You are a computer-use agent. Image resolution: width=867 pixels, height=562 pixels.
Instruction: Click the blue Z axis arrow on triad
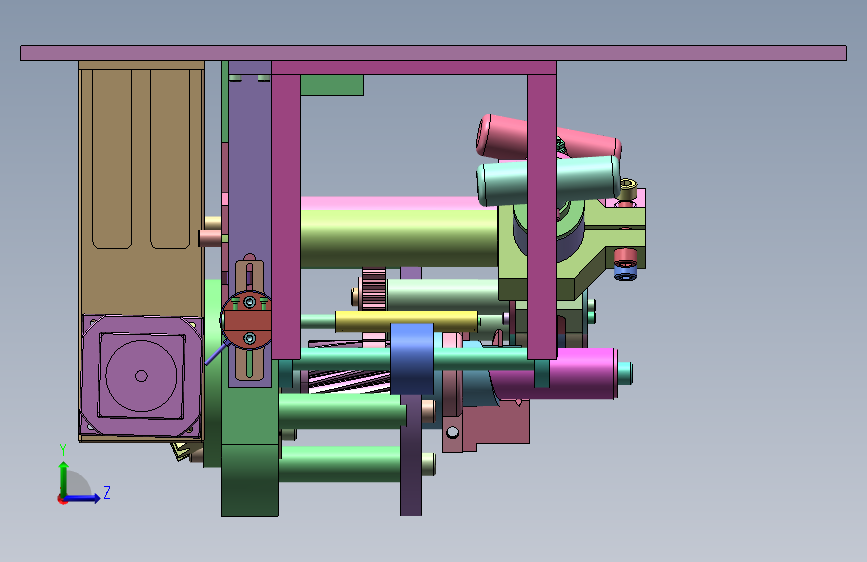(x=83, y=498)
